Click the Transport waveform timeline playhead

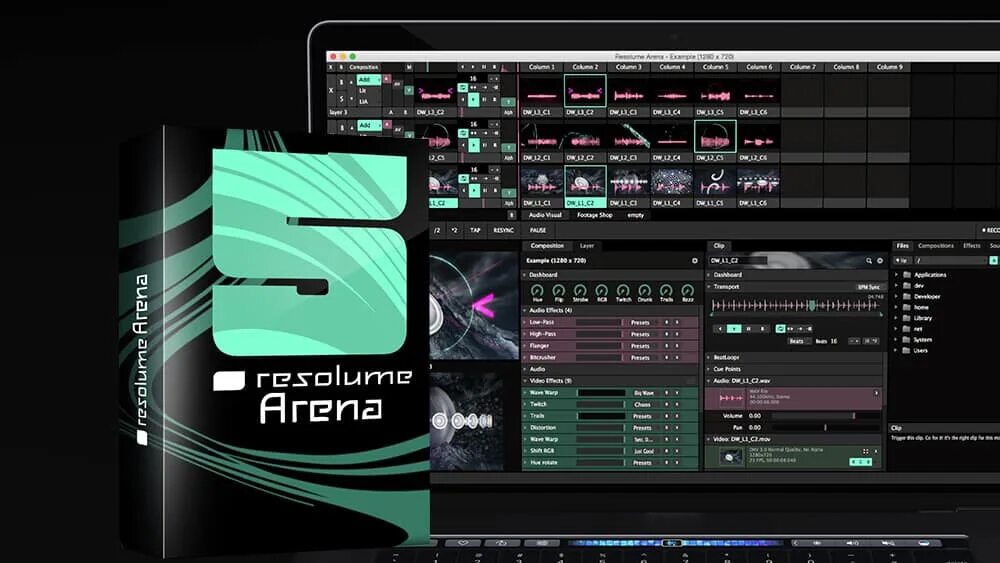coord(812,306)
